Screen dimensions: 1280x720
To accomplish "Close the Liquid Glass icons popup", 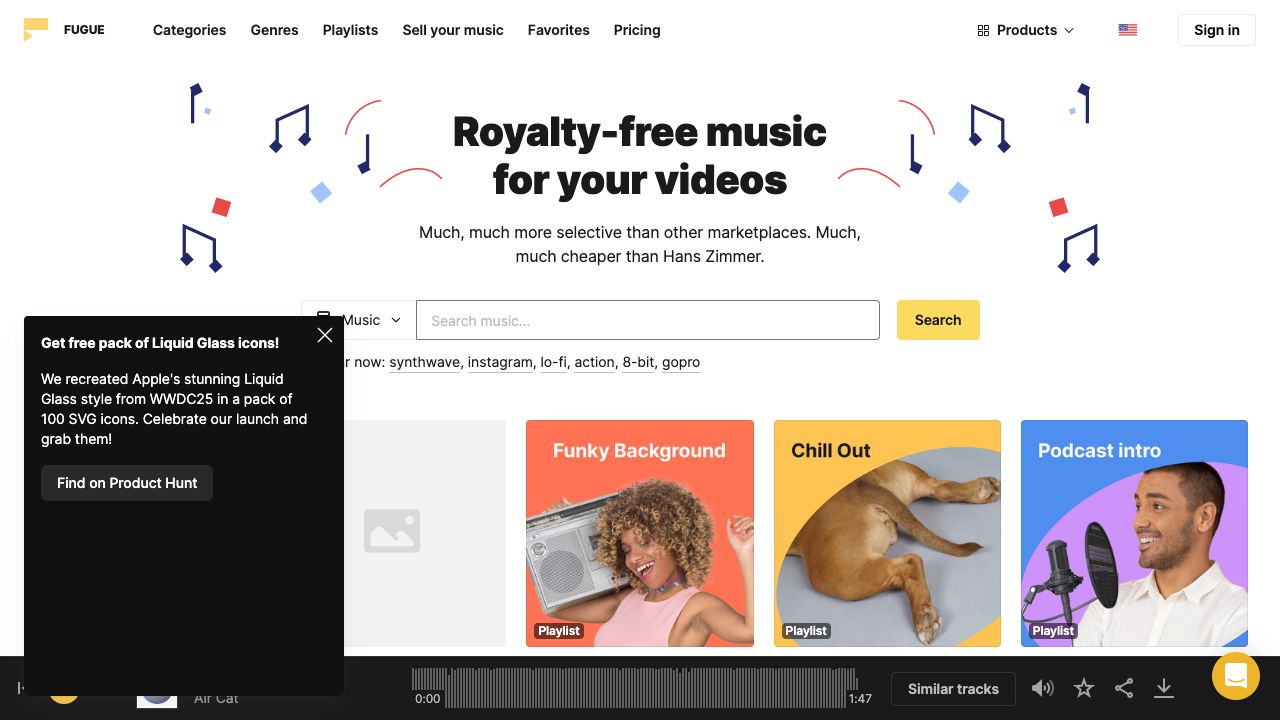I will coord(325,335).
